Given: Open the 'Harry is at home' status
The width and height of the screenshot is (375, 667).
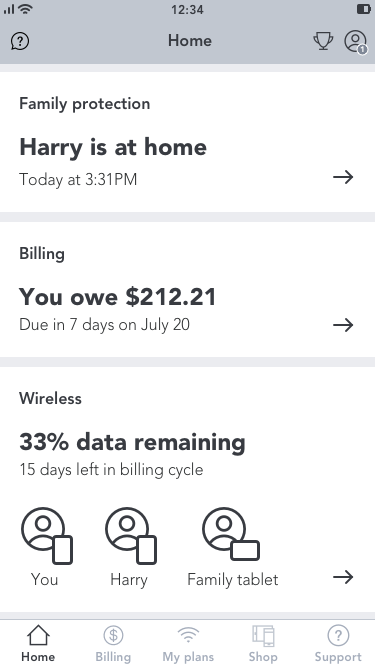Looking at the screenshot, I should point(113,147).
